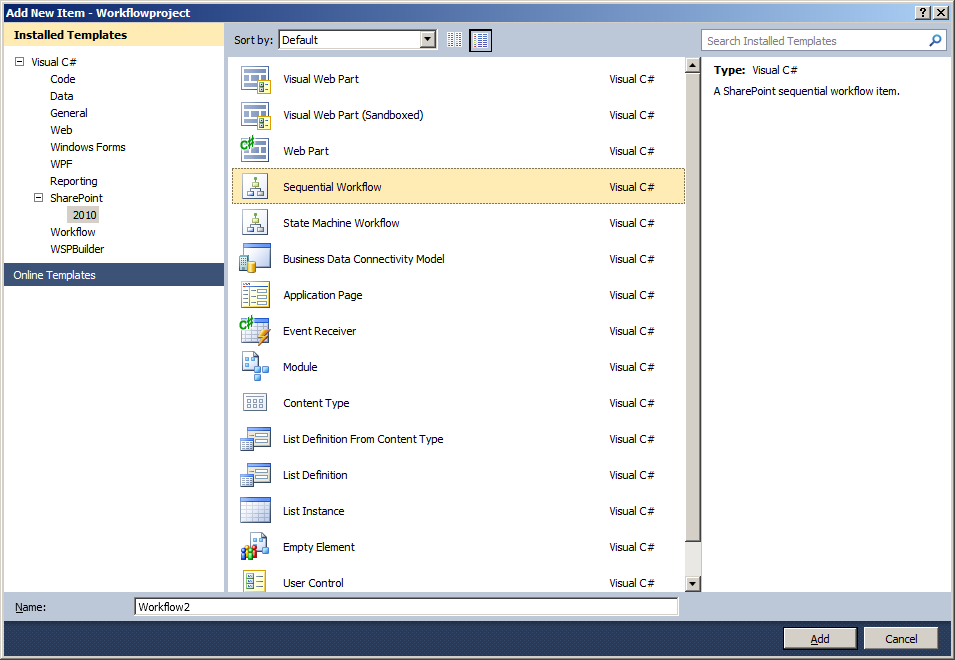The height and width of the screenshot is (660, 955).
Task: Select the List Instance text
Action: [313, 511]
